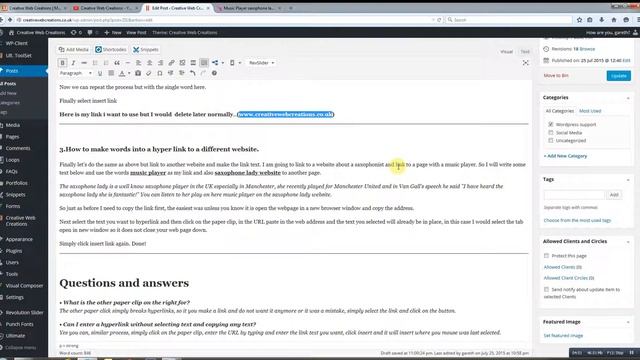
Task: Align text right
Action: click(160, 63)
